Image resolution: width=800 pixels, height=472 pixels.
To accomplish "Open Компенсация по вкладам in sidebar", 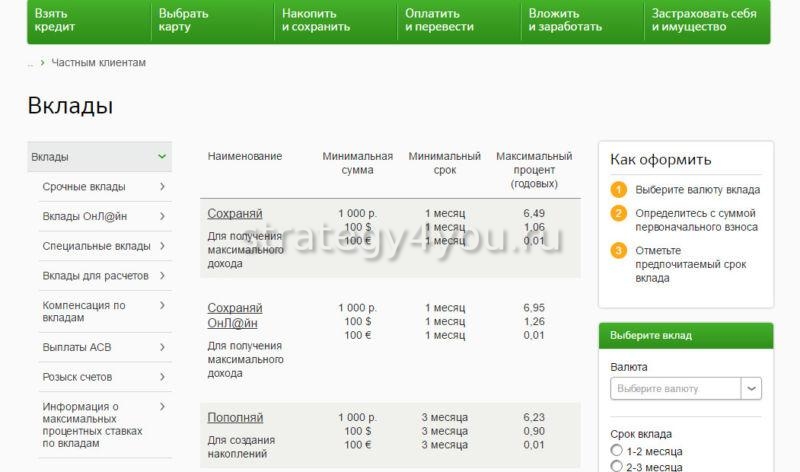I will 84,312.
